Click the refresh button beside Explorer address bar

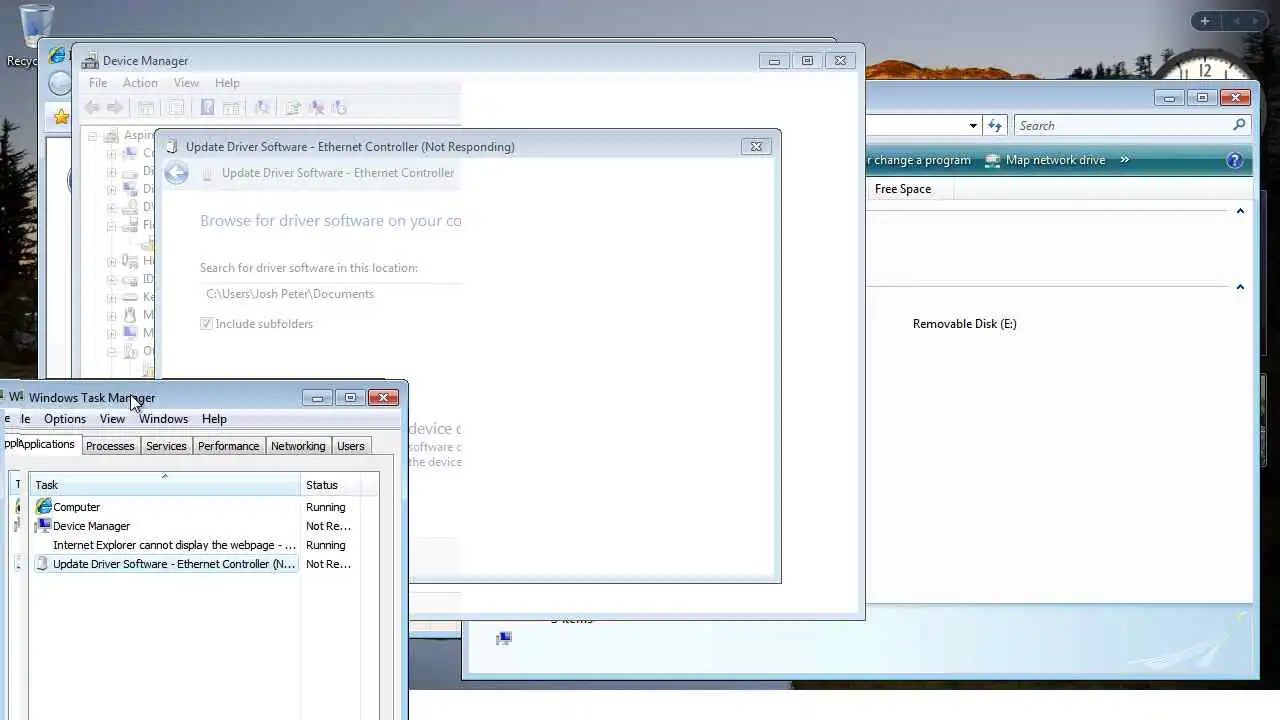click(x=994, y=125)
